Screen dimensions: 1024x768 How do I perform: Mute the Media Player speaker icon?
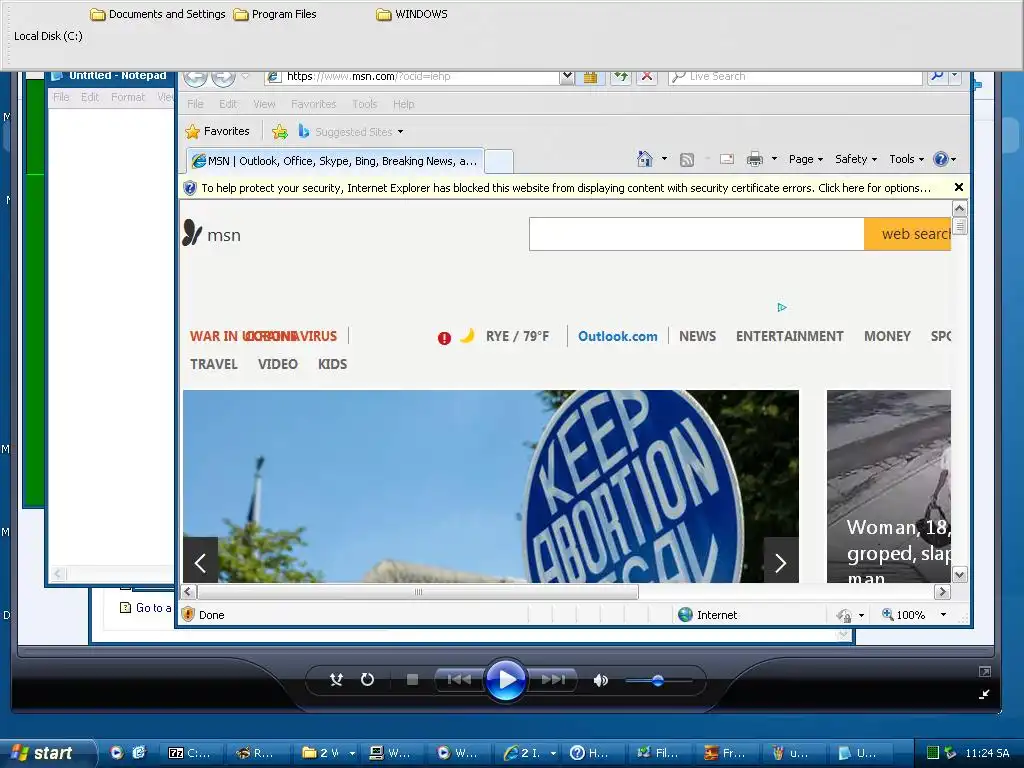point(600,680)
